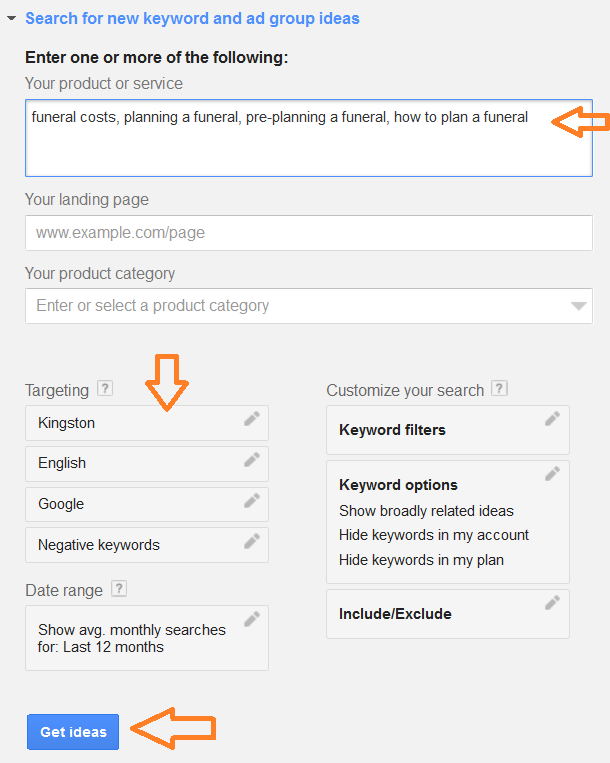Viewport: 610px width, 763px height.
Task: Focus the Your landing page input field
Action: tap(309, 233)
